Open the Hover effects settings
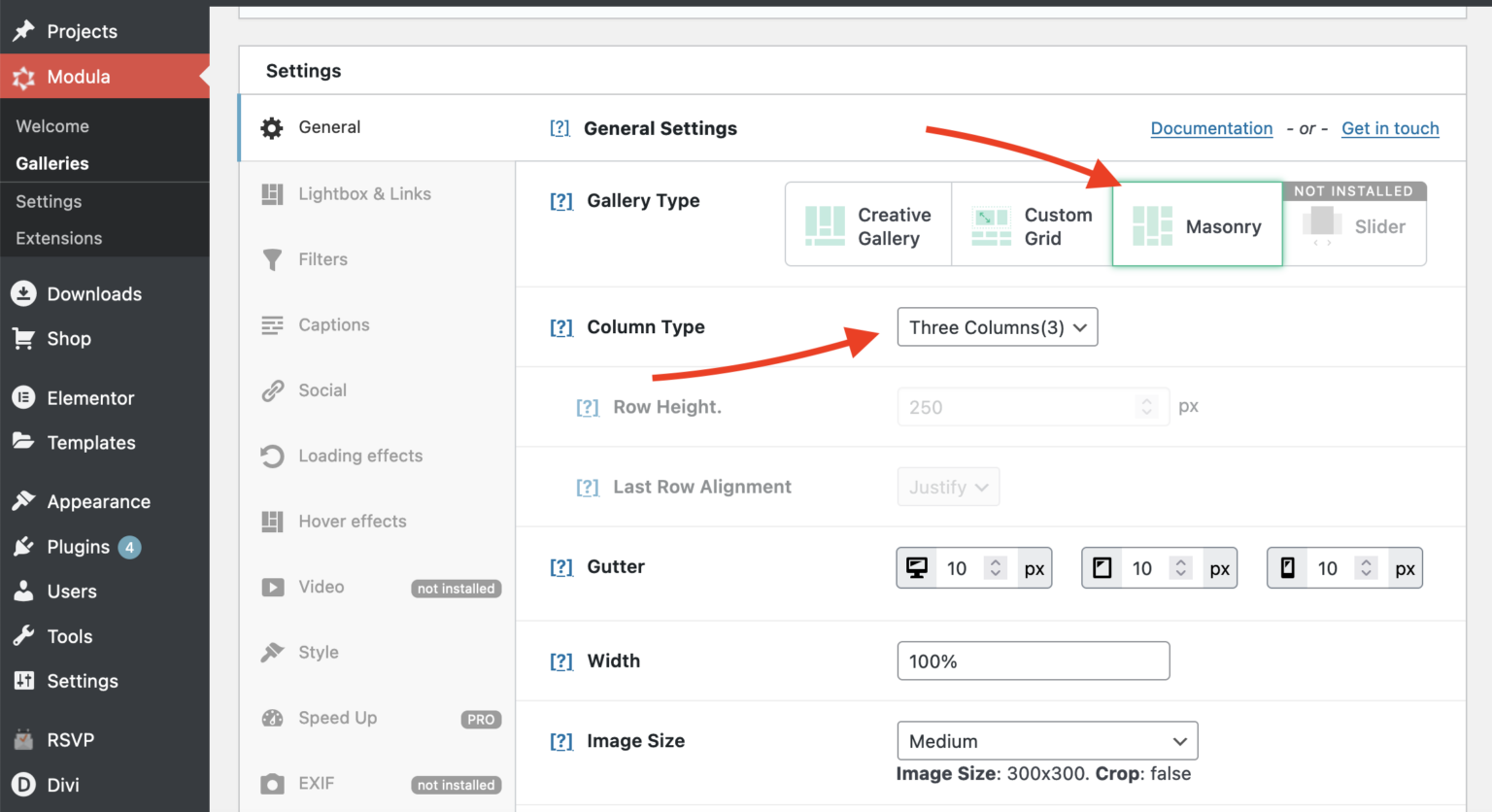1492x812 pixels. click(273, 521)
